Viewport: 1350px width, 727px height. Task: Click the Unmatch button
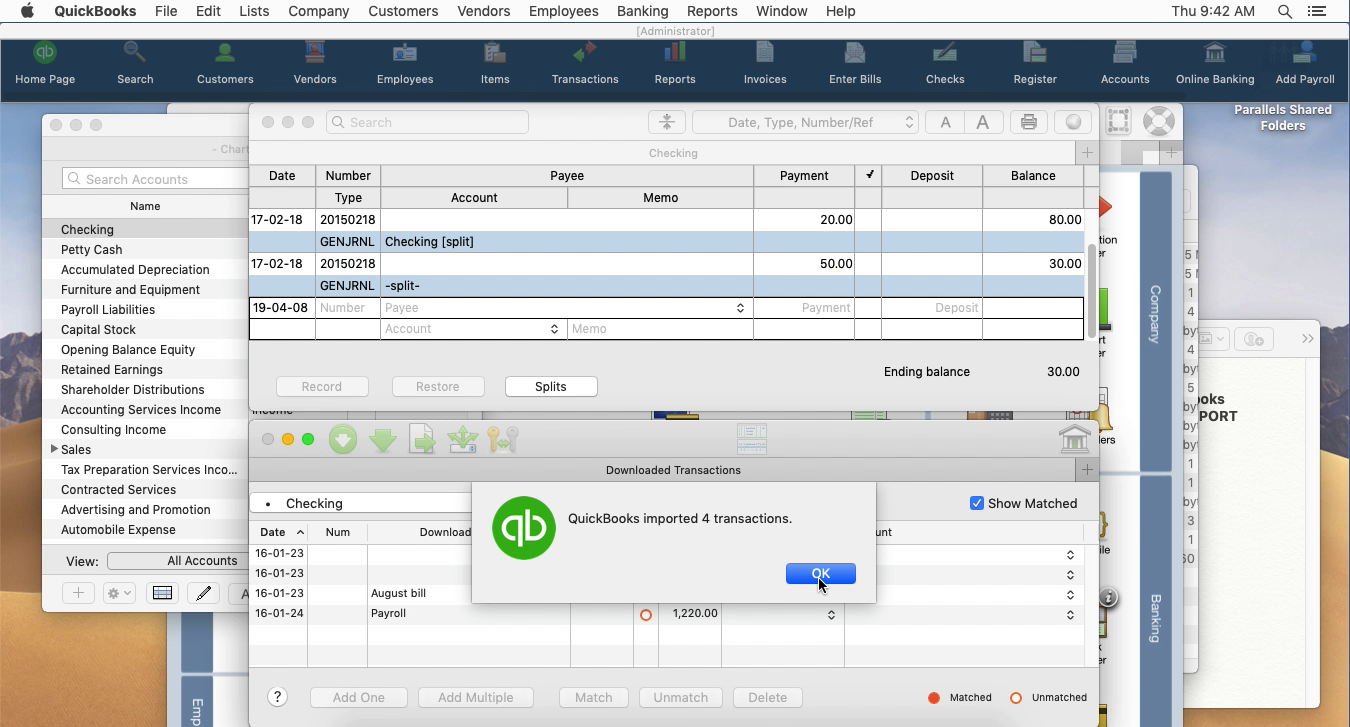click(x=680, y=697)
